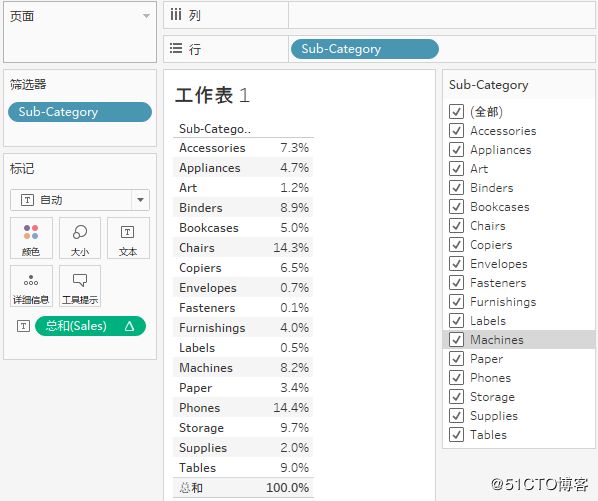Click the delta table-calculation icon on 总和(Sales)
Image resolution: width=598 pixels, height=501 pixels.
(x=130, y=326)
